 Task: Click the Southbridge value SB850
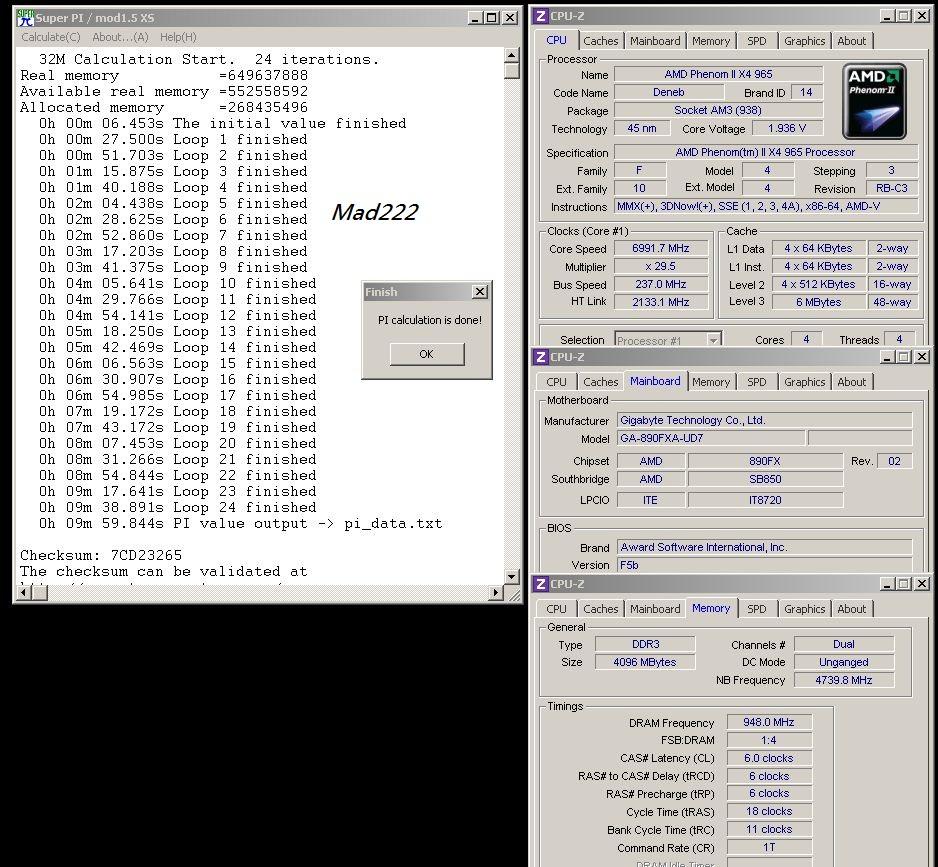[x=765, y=479]
